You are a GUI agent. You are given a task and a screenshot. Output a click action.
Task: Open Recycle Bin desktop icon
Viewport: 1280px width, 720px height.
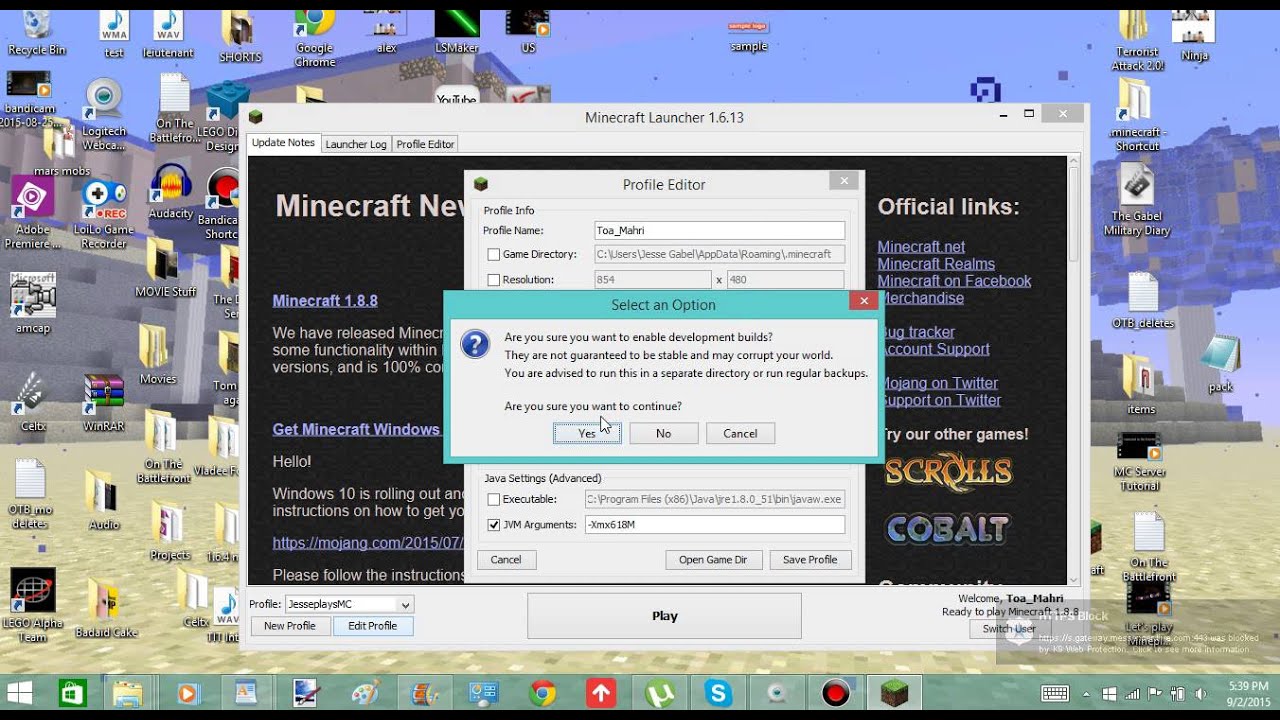(36, 33)
